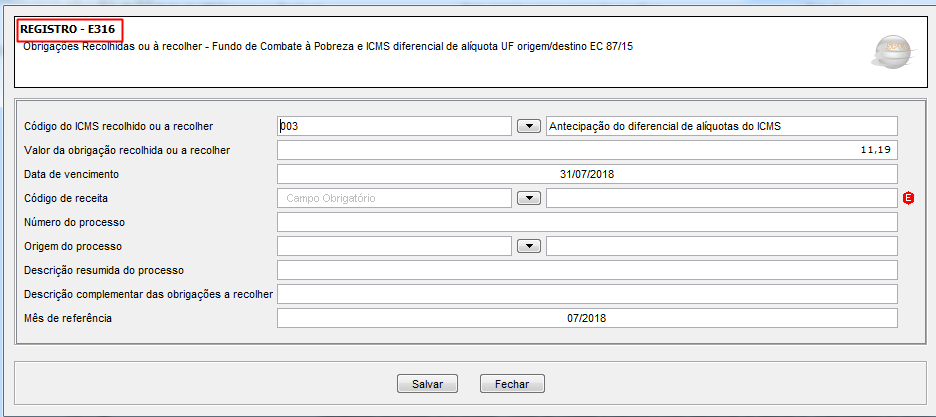Image resolution: width=936 pixels, height=417 pixels.
Task: Focus the Número do processo field
Action: [x=587, y=222]
